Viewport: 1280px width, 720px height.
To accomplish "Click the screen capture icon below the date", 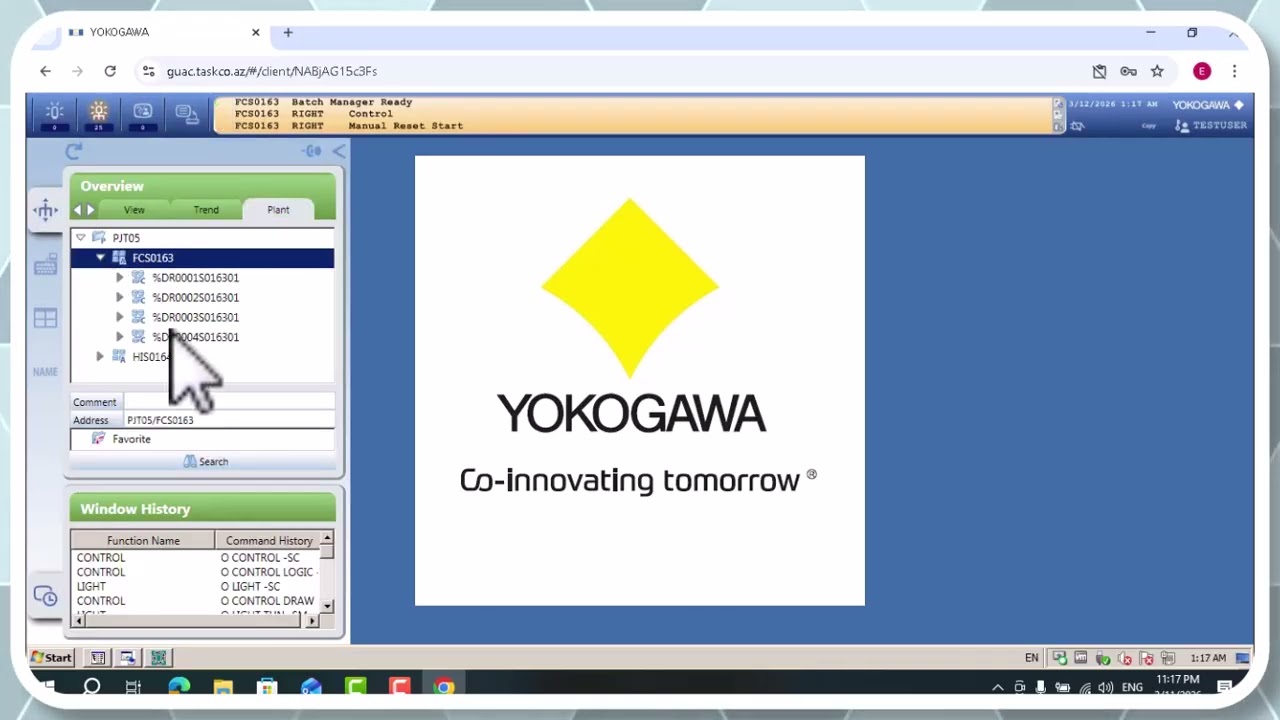I will click(1077, 126).
